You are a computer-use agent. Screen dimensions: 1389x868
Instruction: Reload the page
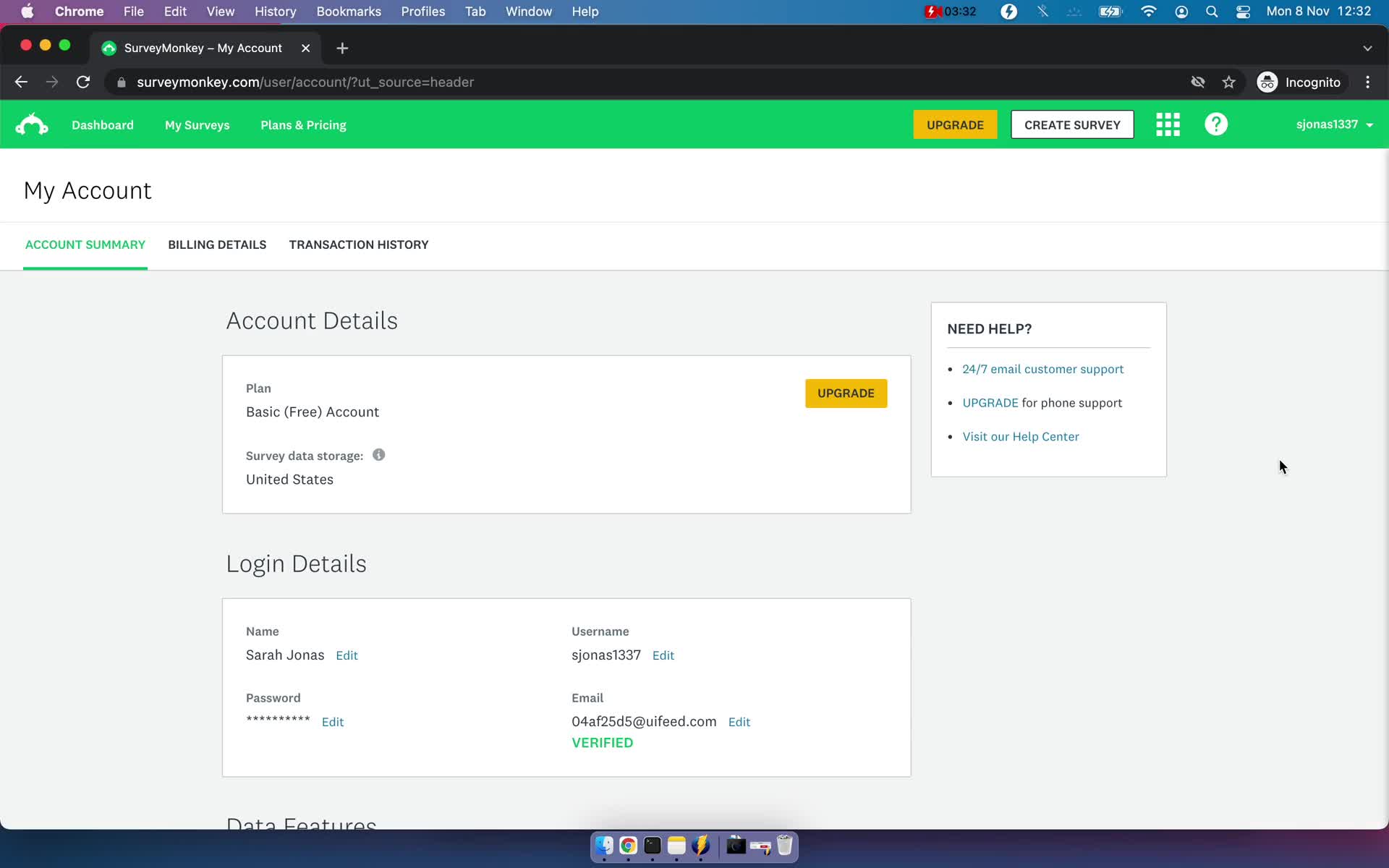pyautogui.click(x=83, y=82)
